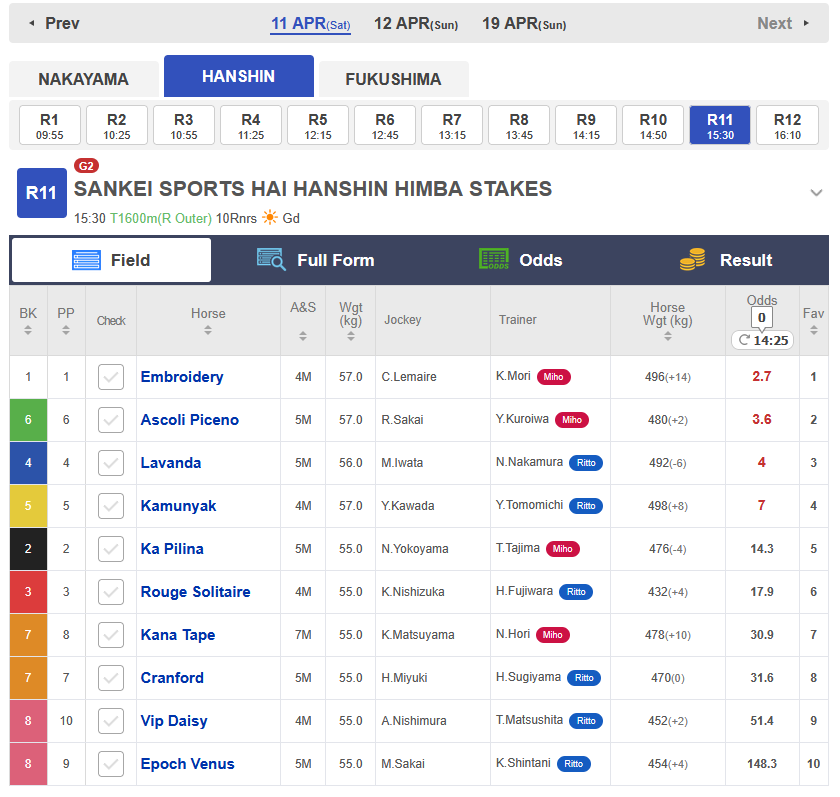Image resolution: width=840 pixels, height=797 pixels.
Task: Check the Rouge Solitaire row checkbox
Action: click(111, 592)
